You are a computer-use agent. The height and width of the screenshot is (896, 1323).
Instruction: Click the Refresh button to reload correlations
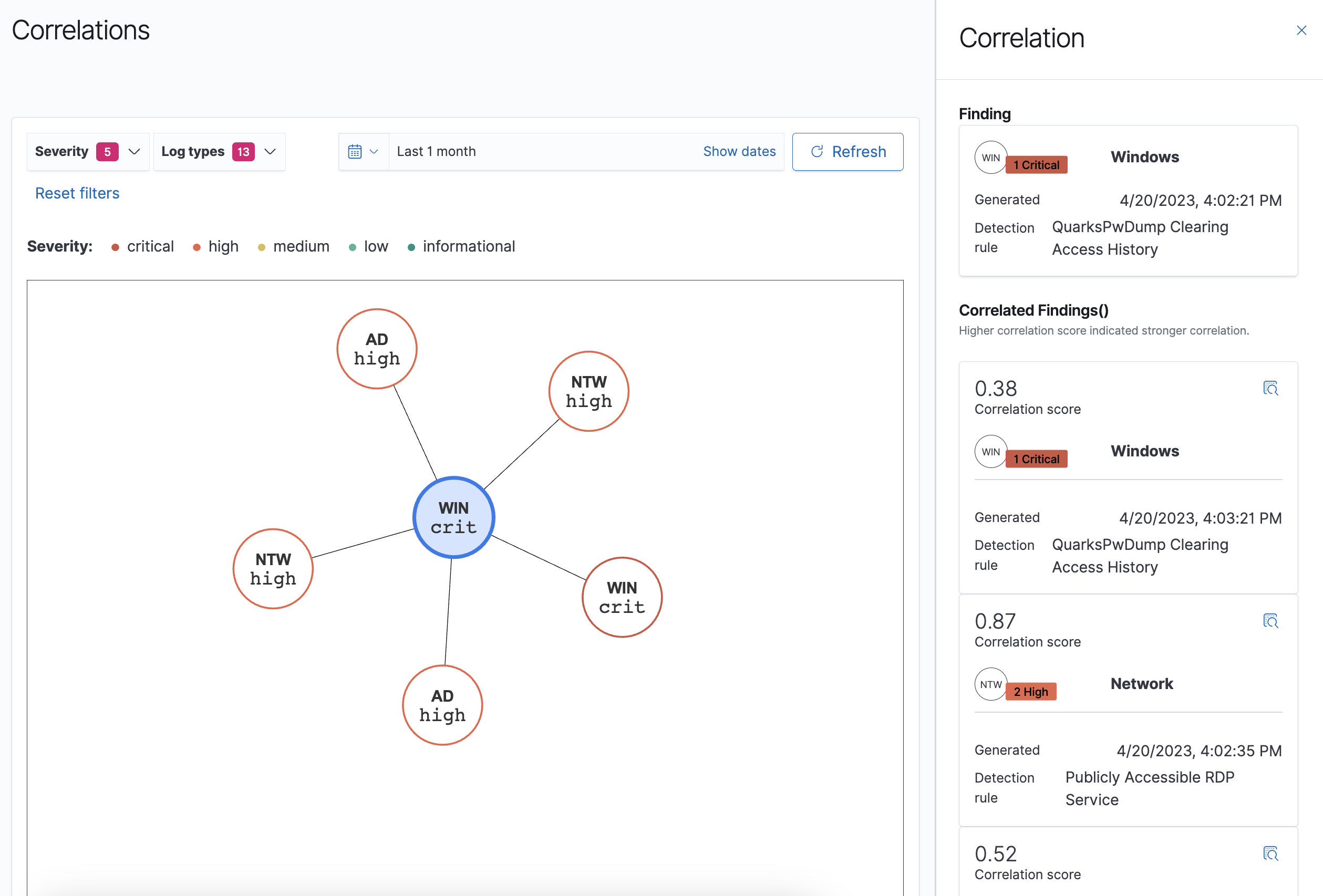849,152
